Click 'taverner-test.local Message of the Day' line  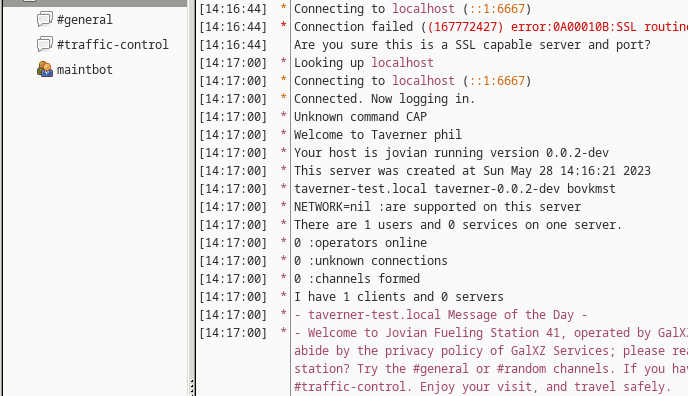[x=441, y=314]
